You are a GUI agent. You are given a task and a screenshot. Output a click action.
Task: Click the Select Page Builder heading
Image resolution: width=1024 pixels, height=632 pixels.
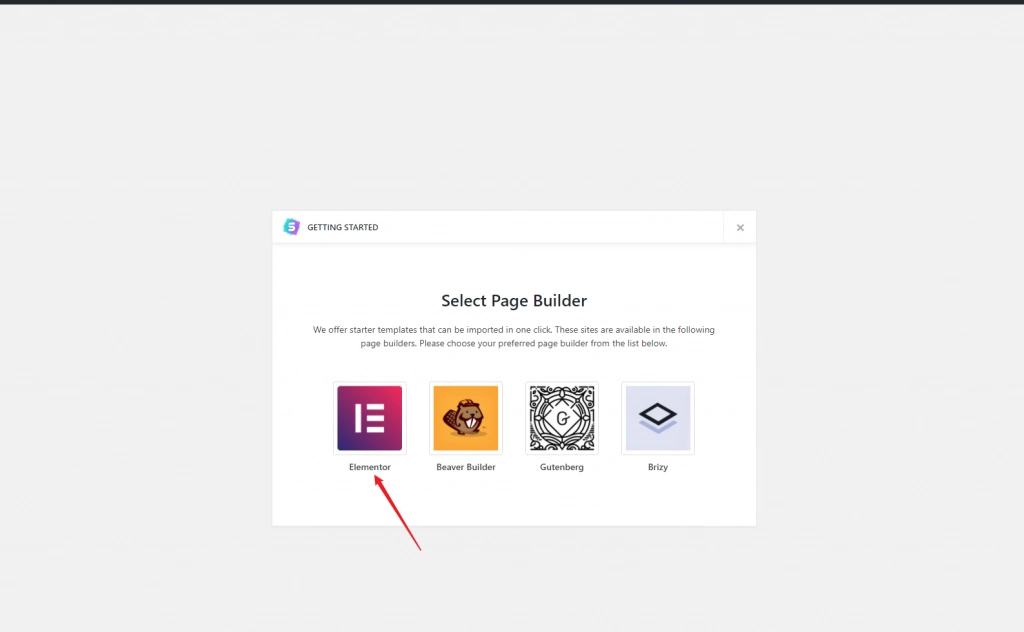pyautogui.click(x=514, y=301)
